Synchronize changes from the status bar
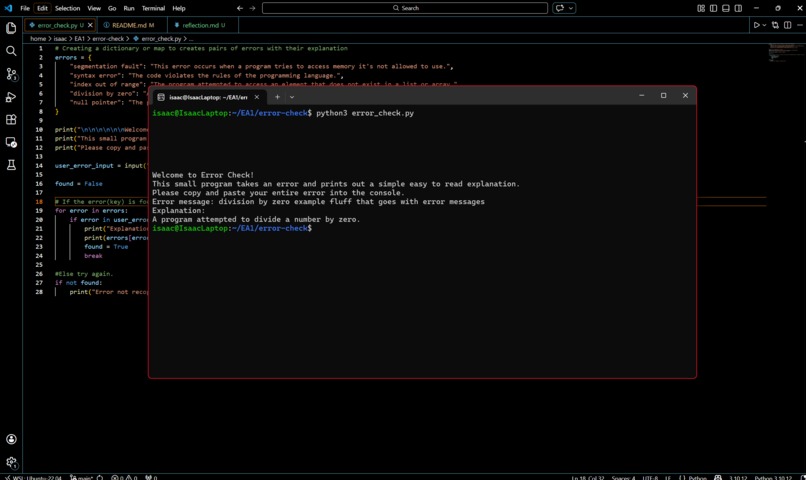The image size is (806, 480). pos(100,477)
